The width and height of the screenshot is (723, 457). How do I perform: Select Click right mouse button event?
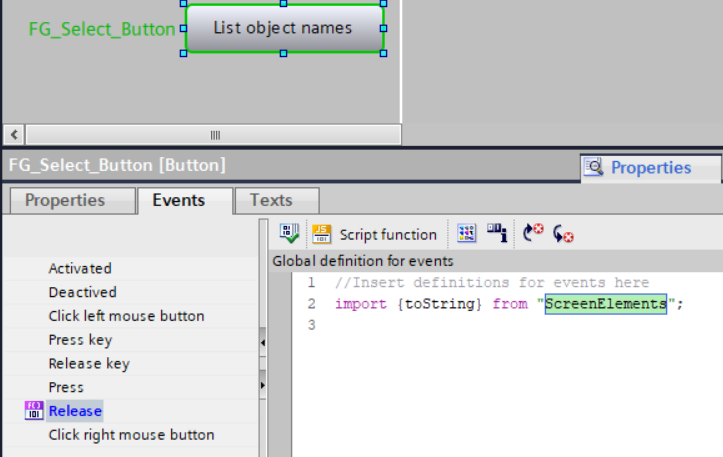click(x=131, y=435)
